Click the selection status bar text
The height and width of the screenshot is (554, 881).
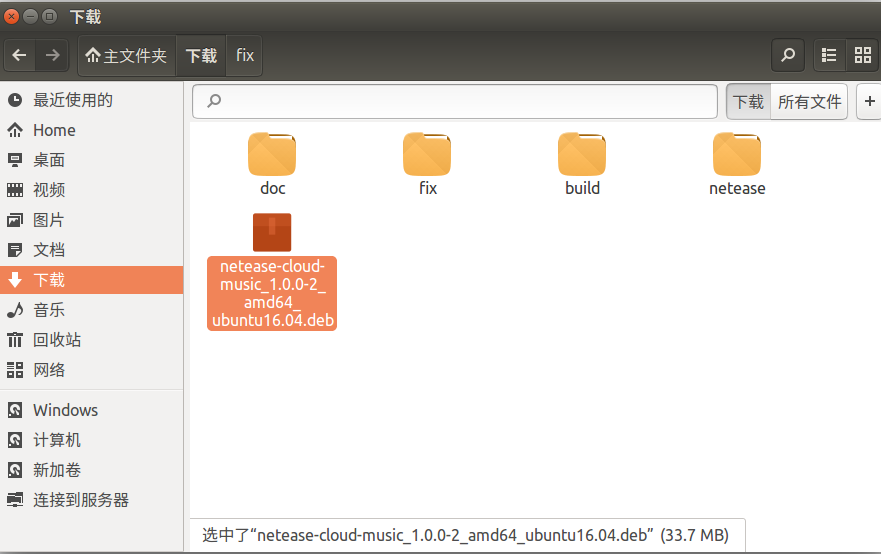(x=465, y=535)
